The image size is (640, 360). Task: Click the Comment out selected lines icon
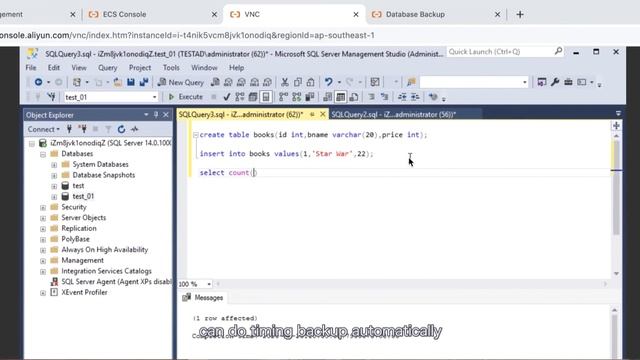click(x=371, y=97)
